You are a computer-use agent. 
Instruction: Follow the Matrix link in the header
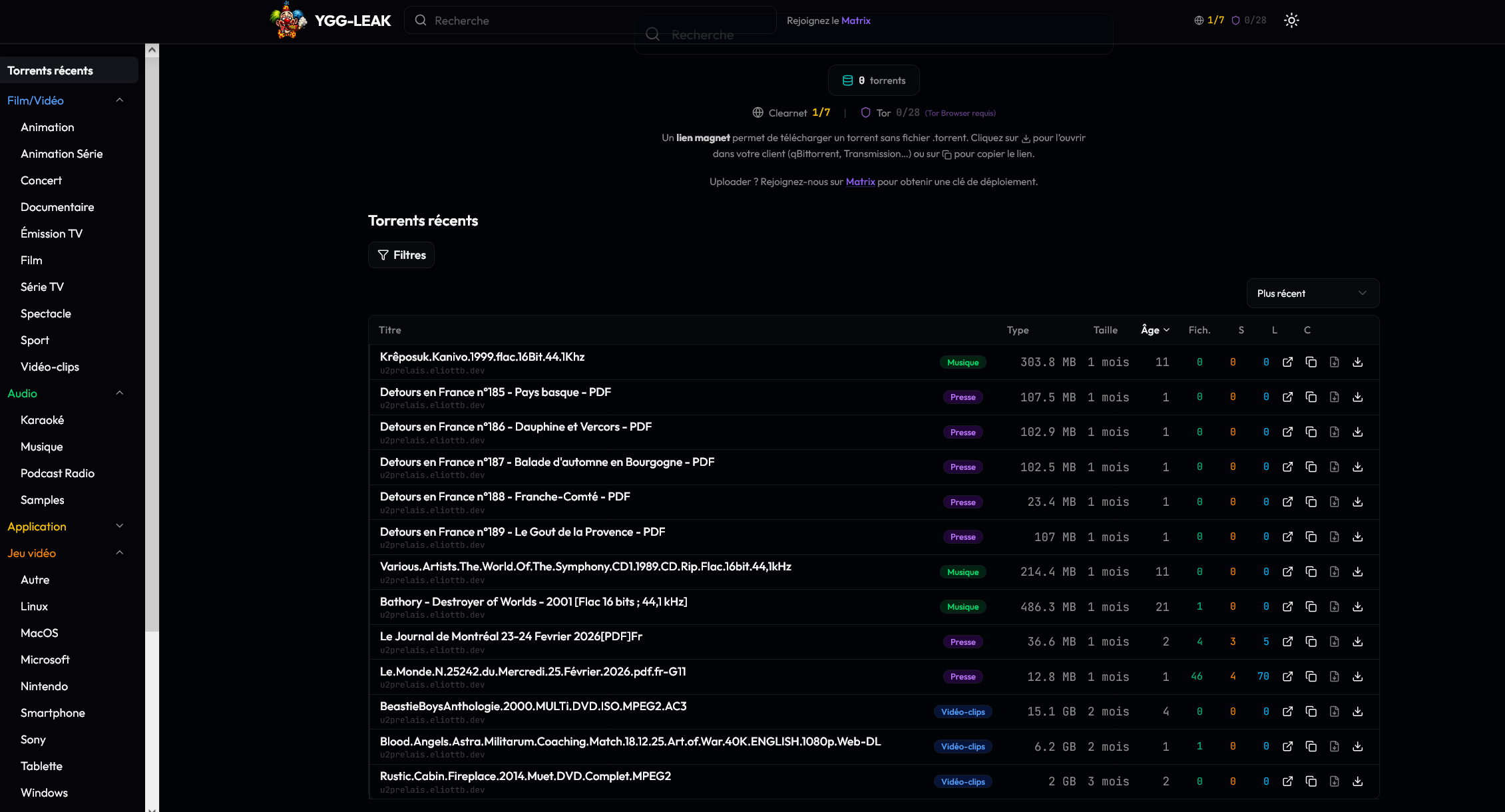(x=855, y=21)
